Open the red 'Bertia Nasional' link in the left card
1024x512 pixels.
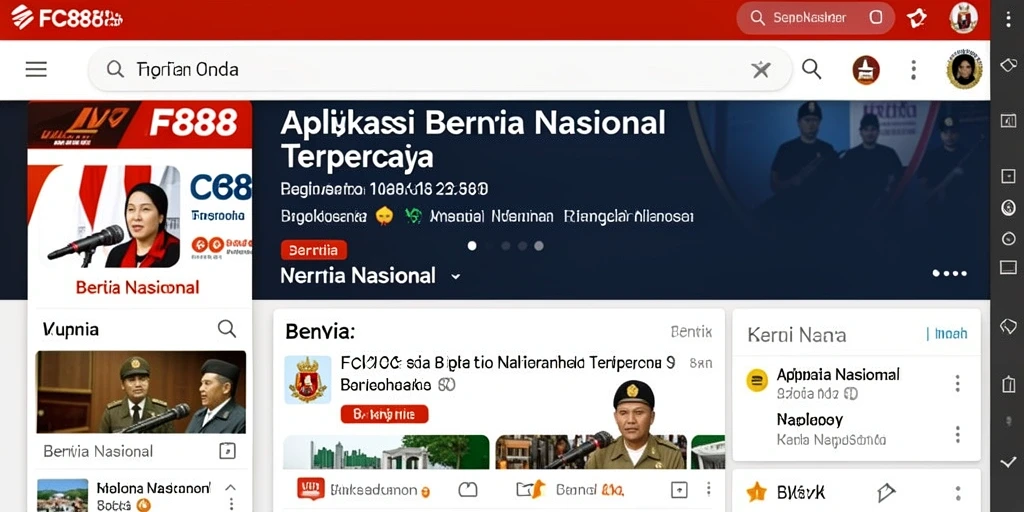pyautogui.click(x=138, y=287)
